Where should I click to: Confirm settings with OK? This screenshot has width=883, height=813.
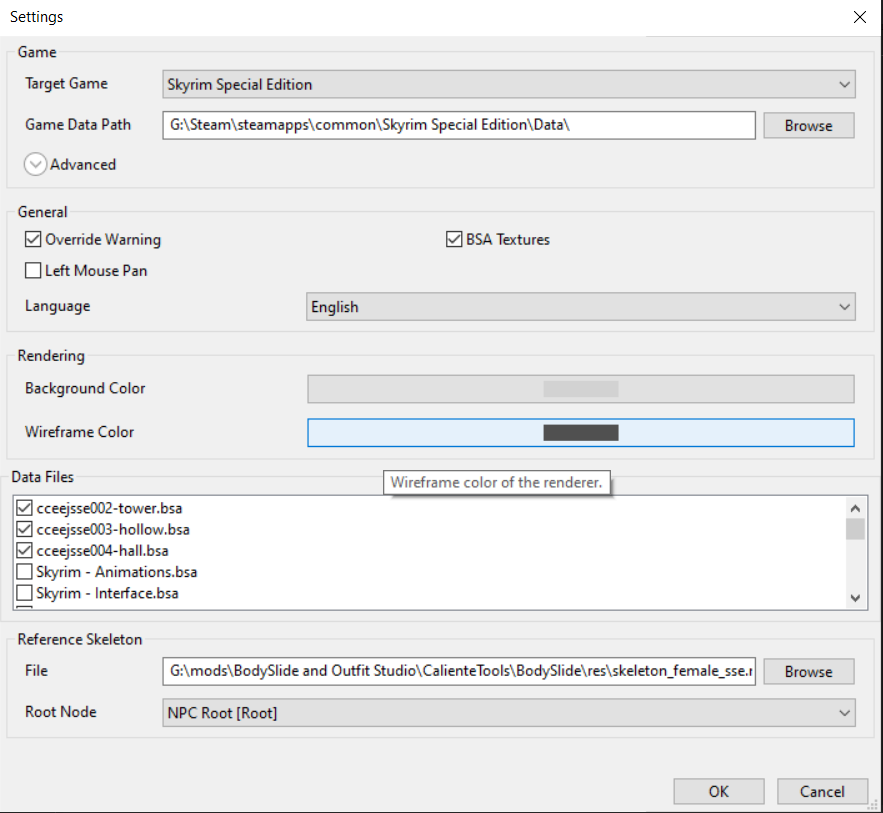point(719,792)
